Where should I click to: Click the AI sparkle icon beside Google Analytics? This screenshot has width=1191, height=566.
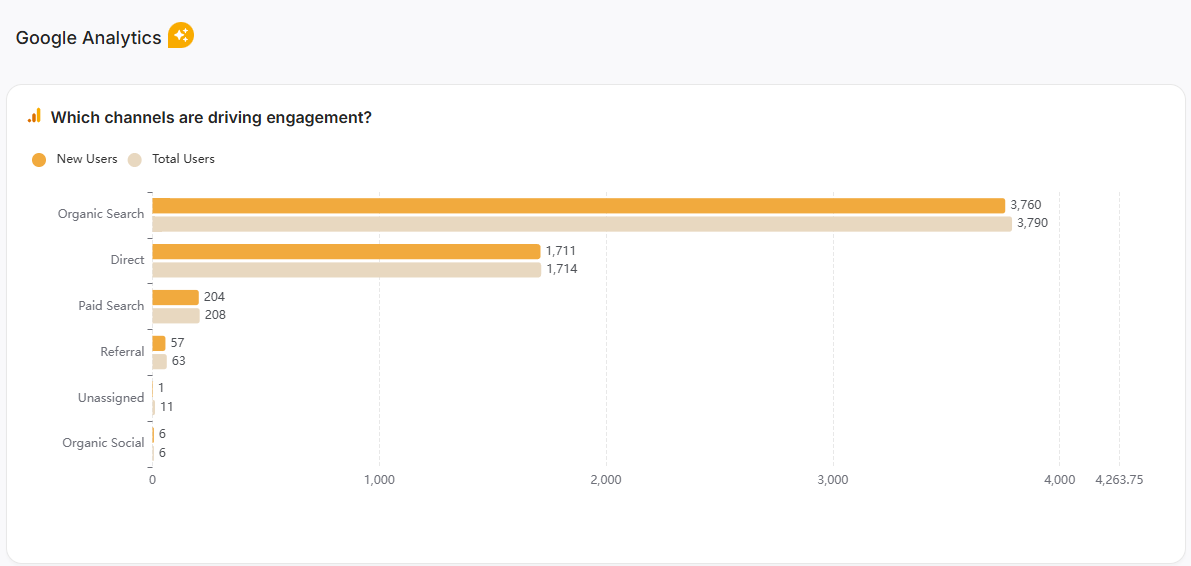(180, 36)
